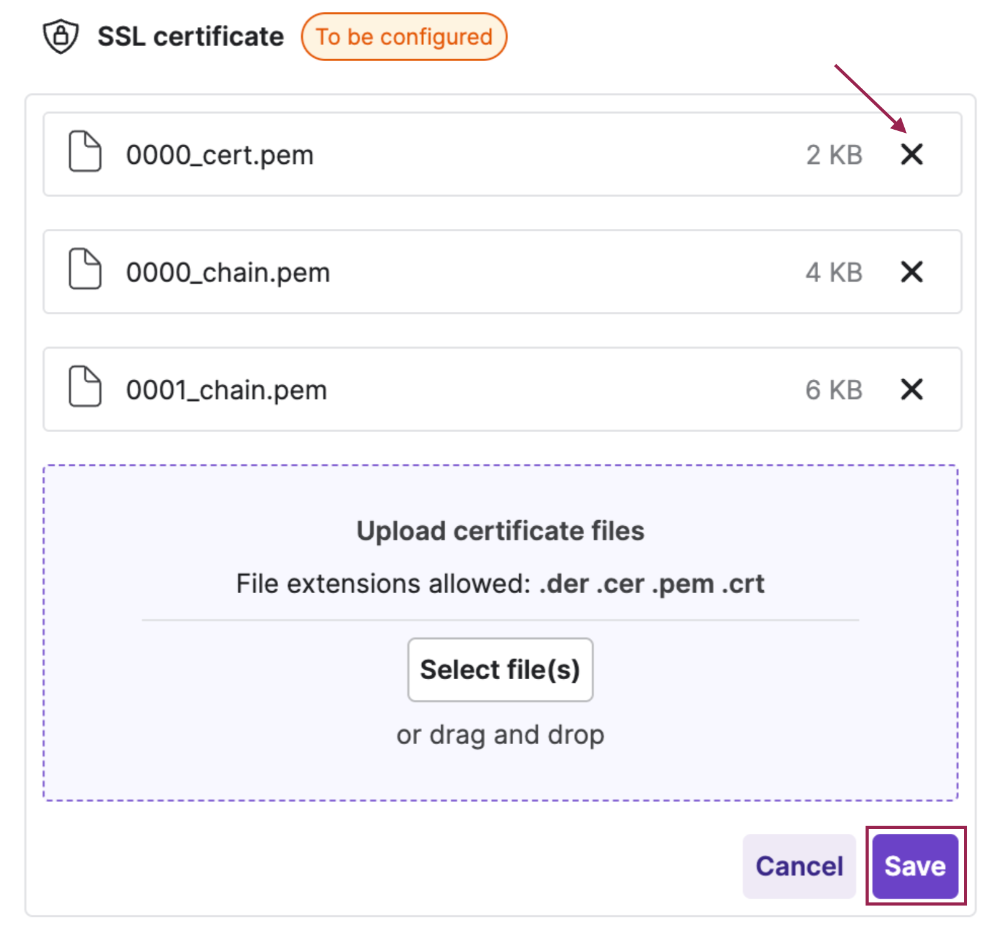Click the 'File extensions allowed' text
The width and height of the screenshot is (999, 928).
[x=500, y=583]
